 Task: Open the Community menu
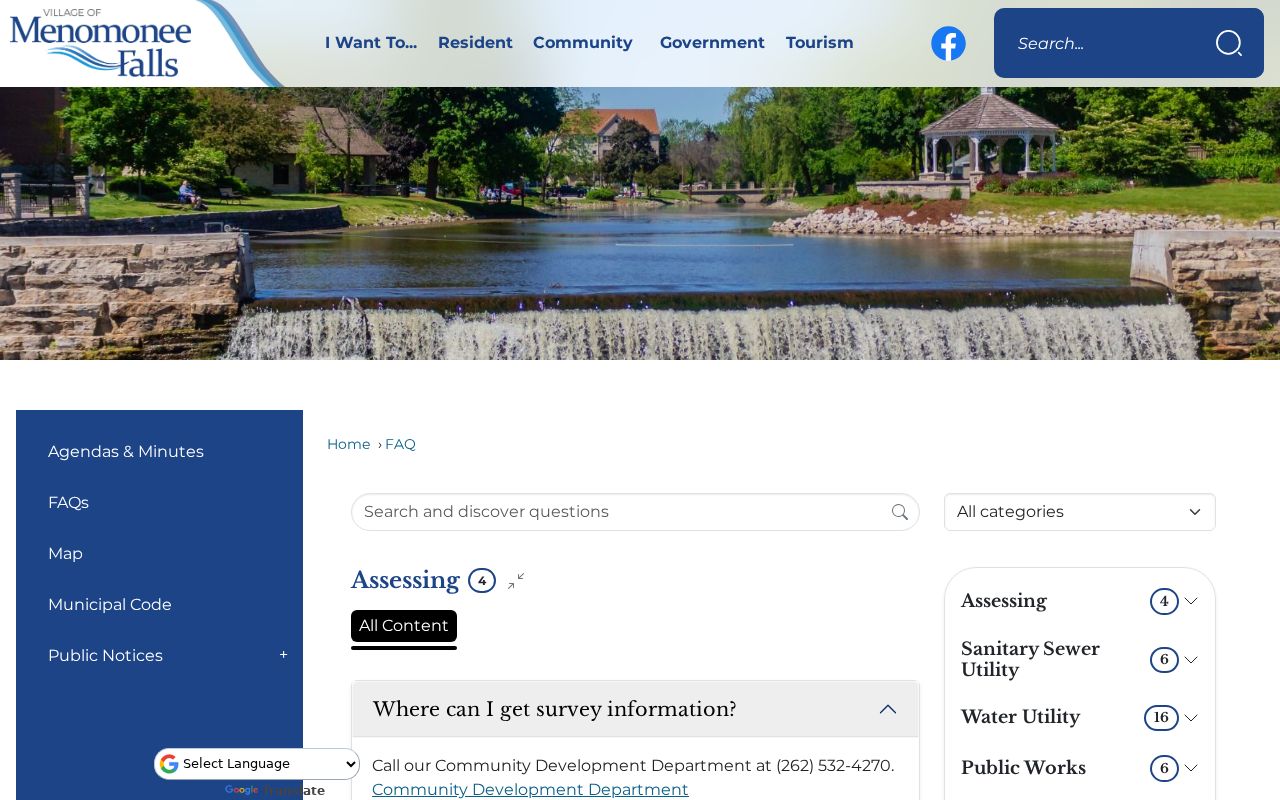tap(583, 43)
